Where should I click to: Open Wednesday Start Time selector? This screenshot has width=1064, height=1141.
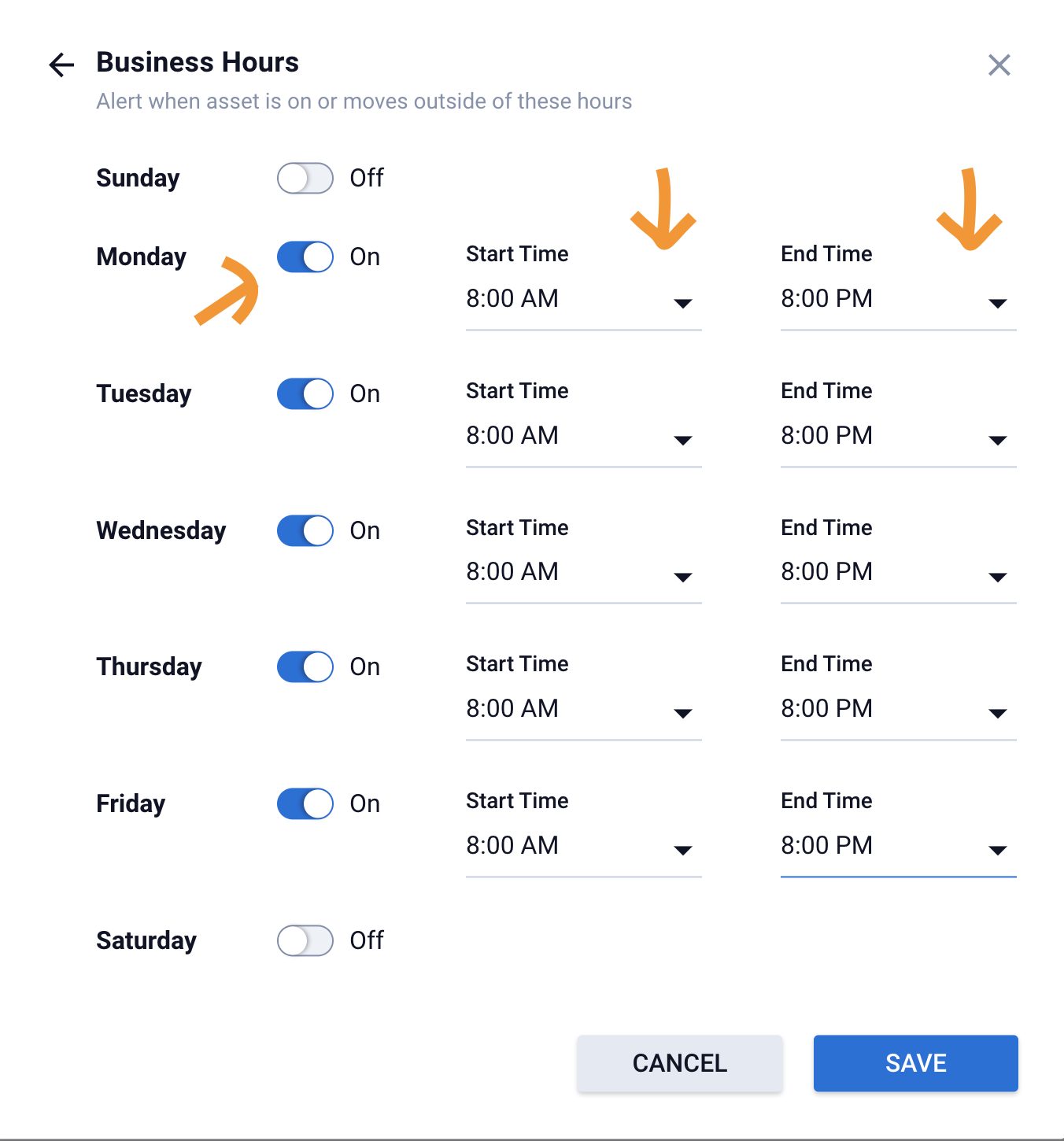tap(582, 573)
